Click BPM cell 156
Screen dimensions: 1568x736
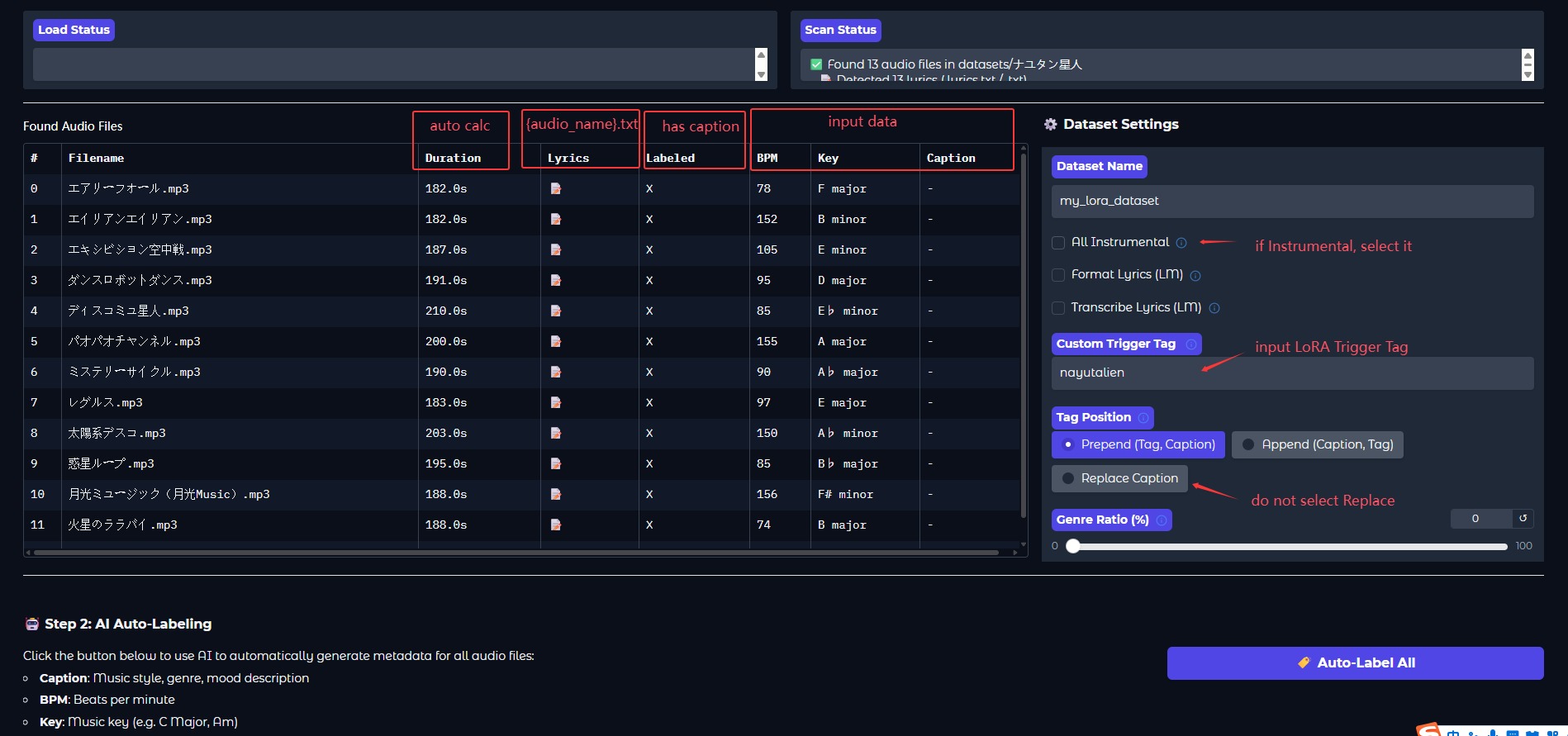767,495
